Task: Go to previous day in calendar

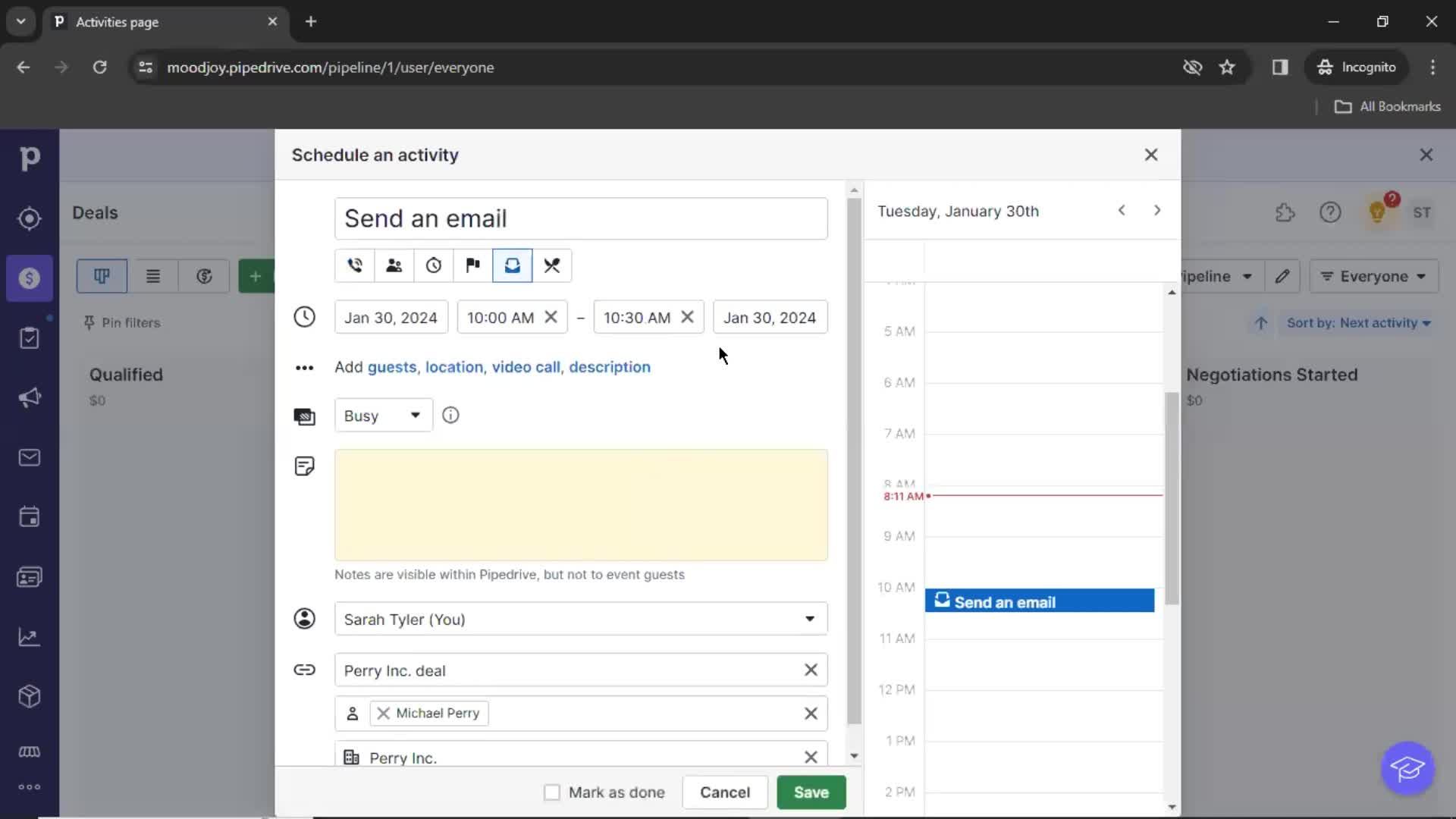Action: tap(1122, 210)
